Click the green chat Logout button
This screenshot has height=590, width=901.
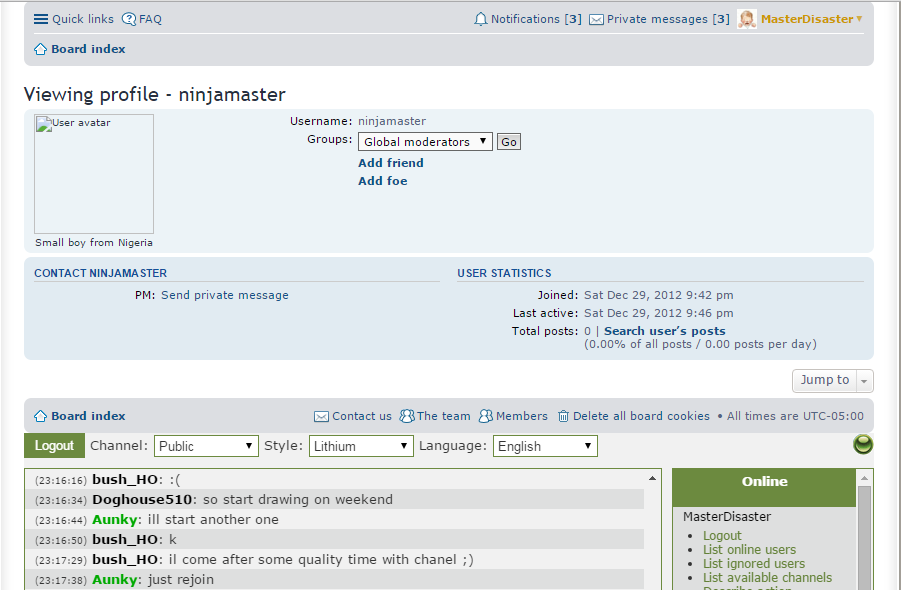coord(54,446)
